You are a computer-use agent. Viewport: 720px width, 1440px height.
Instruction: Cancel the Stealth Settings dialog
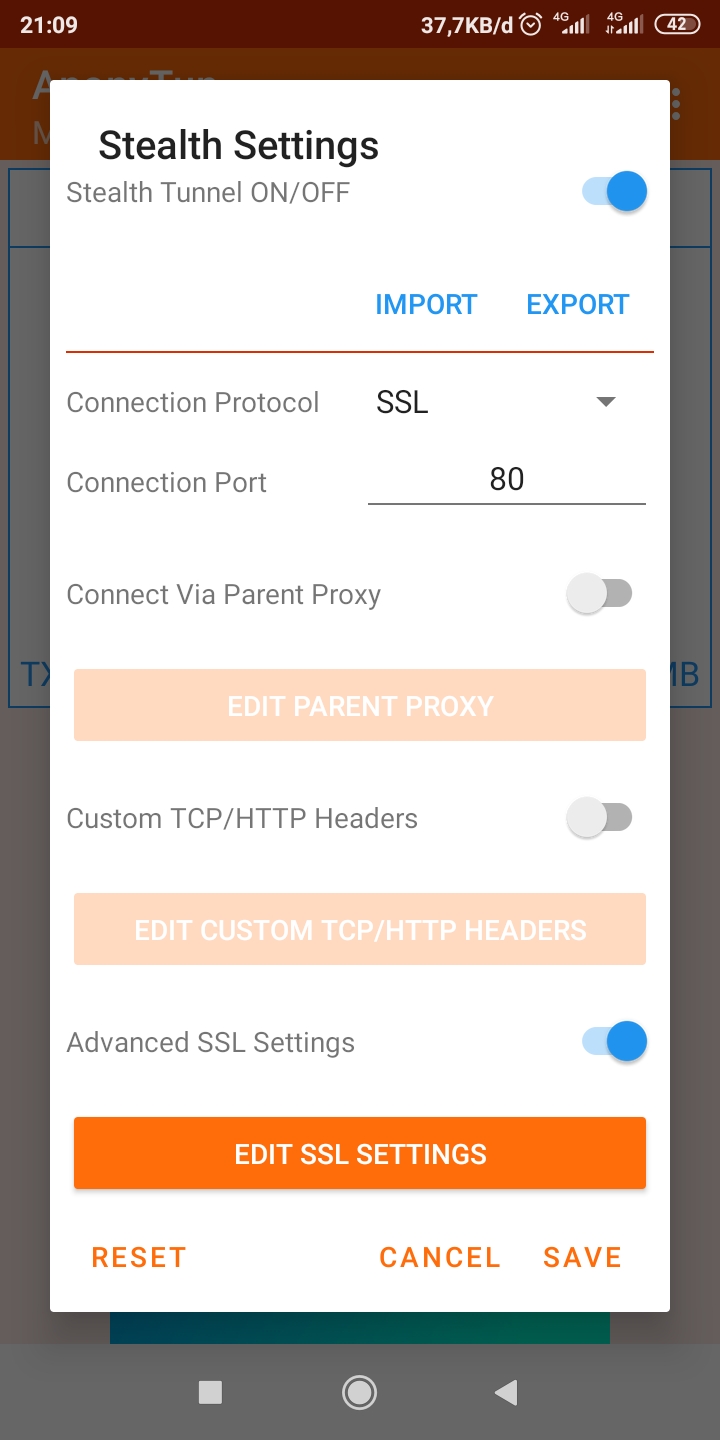point(440,1257)
